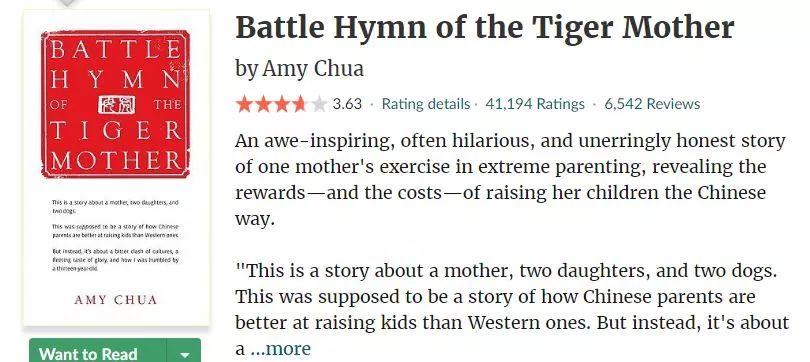Image resolution: width=810 pixels, height=362 pixels.
Task: Click the red title block on cover
Action: [x=116, y=104]
